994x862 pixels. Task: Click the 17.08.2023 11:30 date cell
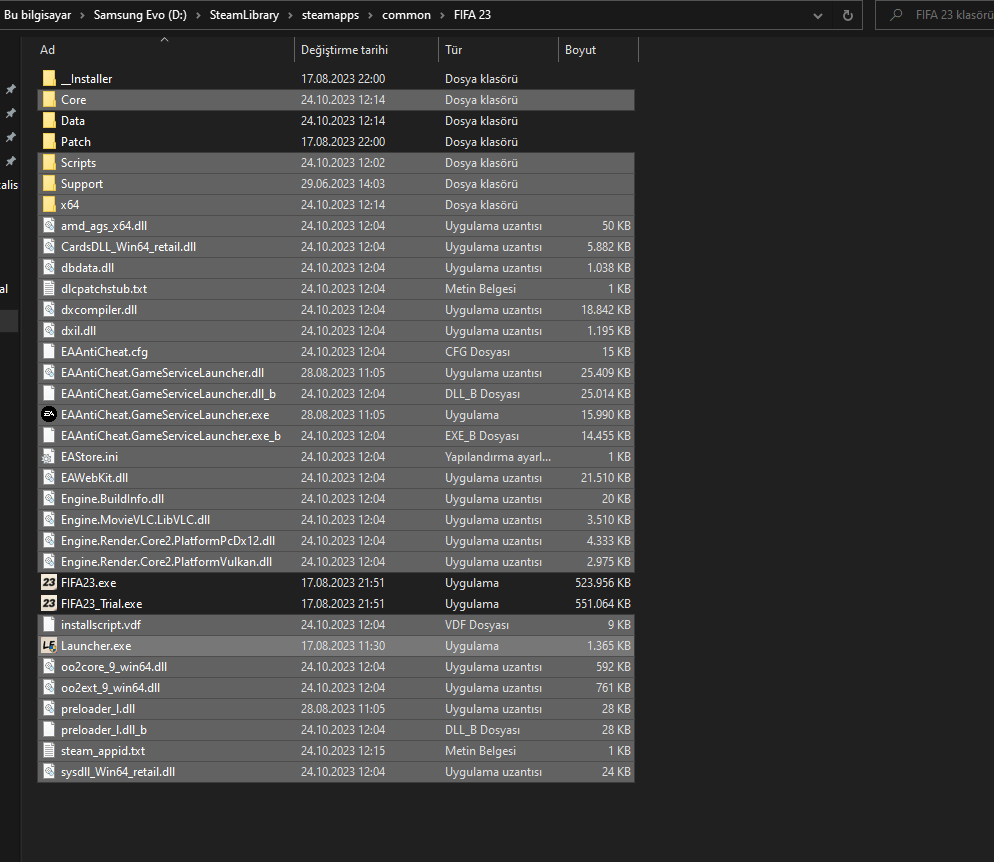click(x=343, y=645)
